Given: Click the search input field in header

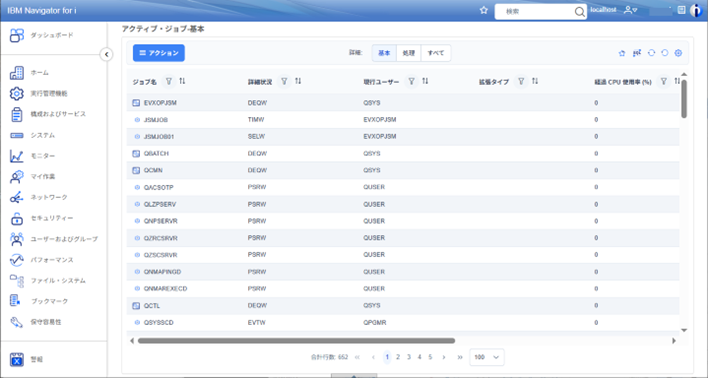Looking at the screenshot, I should pos(535,12).
